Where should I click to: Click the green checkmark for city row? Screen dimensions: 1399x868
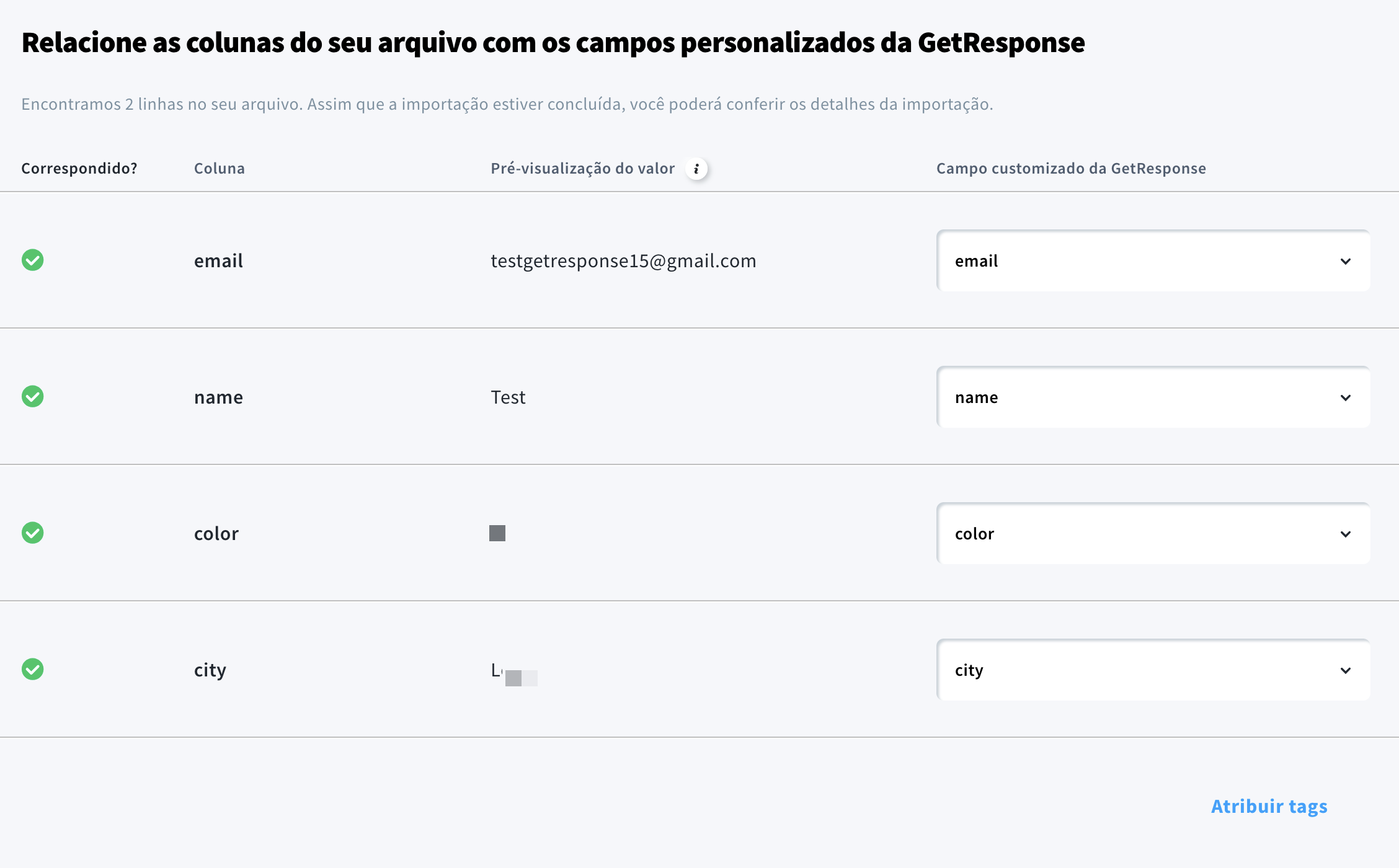[x=33, y=670]
